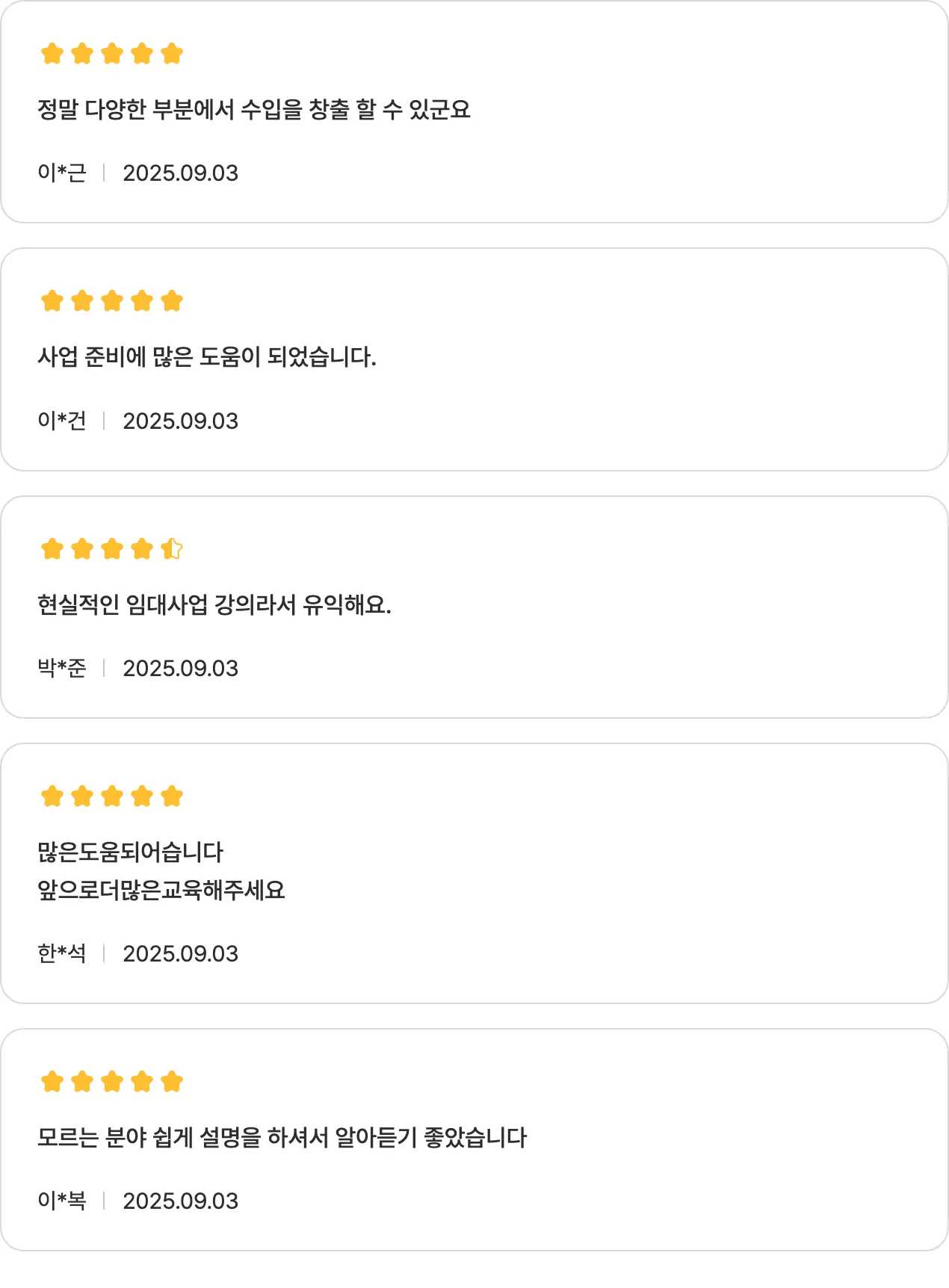Click reviewer name 한*석

[x=62, y=953]
